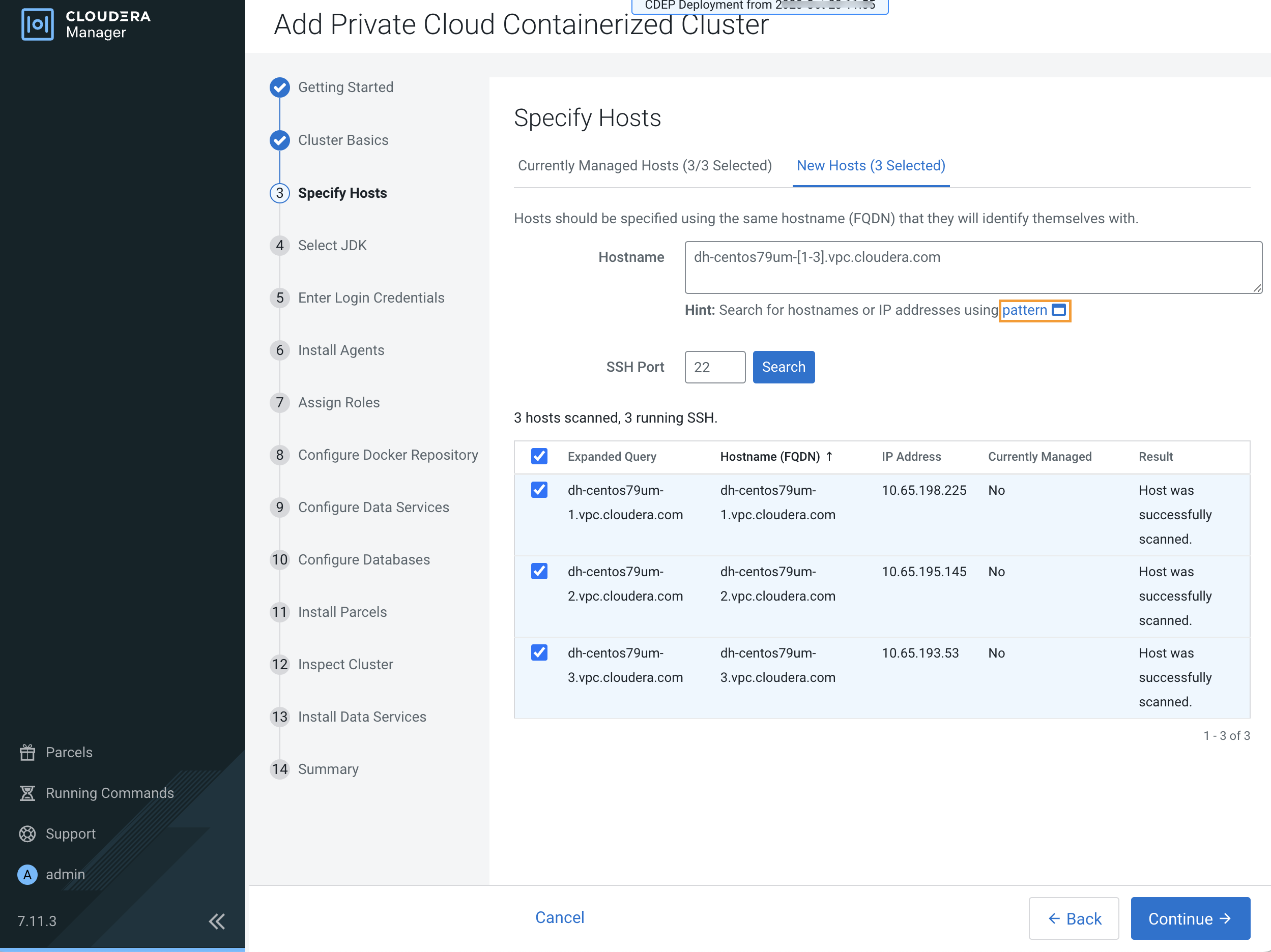The image size is (1271, 952).
Task: Switch to Currently Managed Hosts tab
Action: (x=645, y=166)
